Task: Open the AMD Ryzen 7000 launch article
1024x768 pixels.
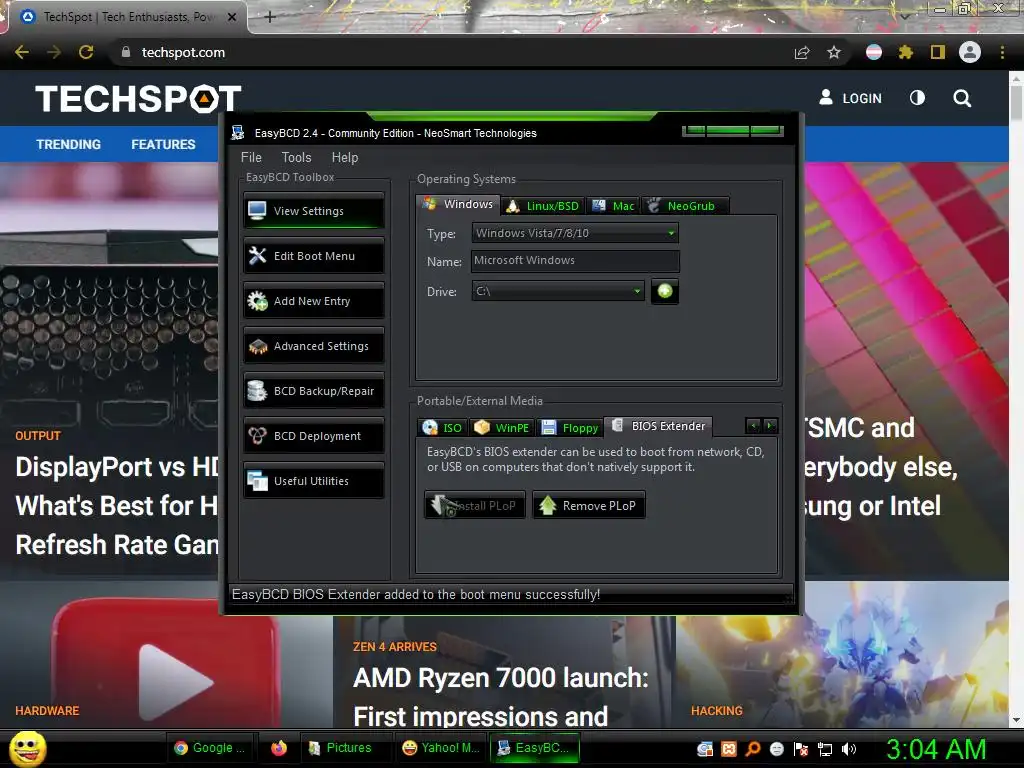Action: 501,696
